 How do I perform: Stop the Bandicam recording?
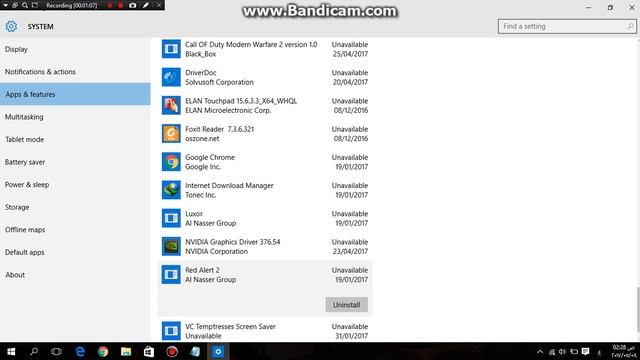click(121, 5)
